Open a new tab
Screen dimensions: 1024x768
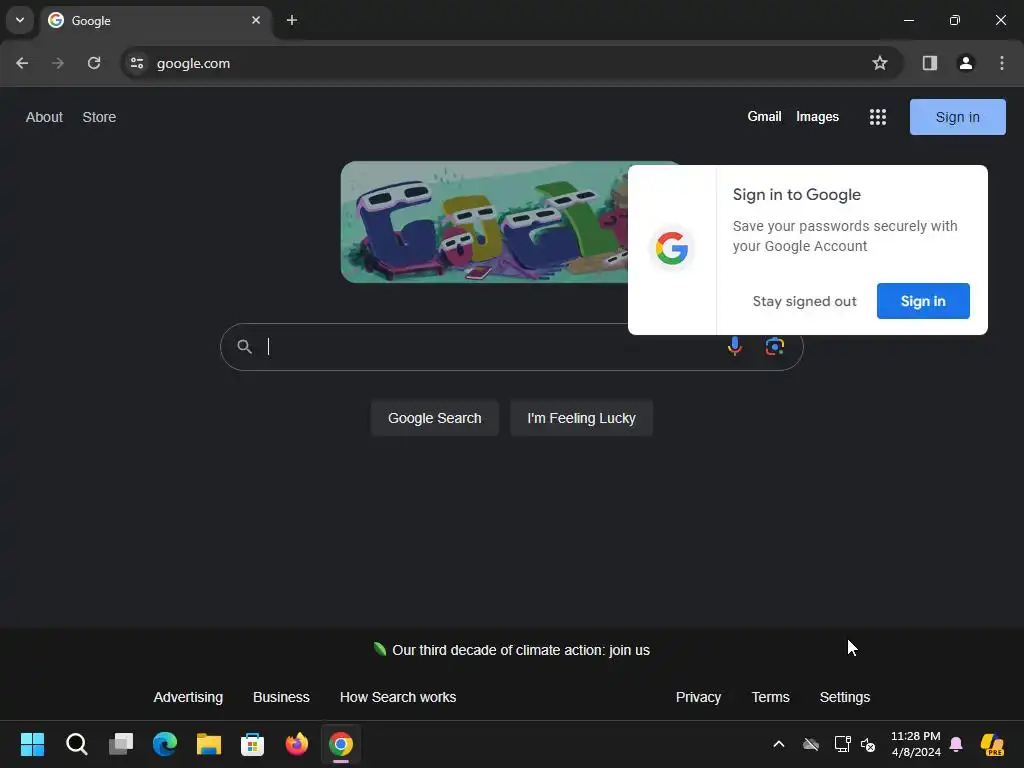292,20
